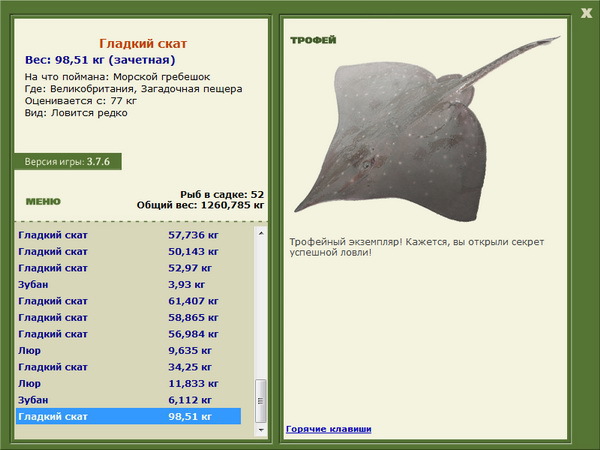This screenshot has width=600, height=450.
Task: Click the ТРОФЕЙ heading
Action: point(313,40)
